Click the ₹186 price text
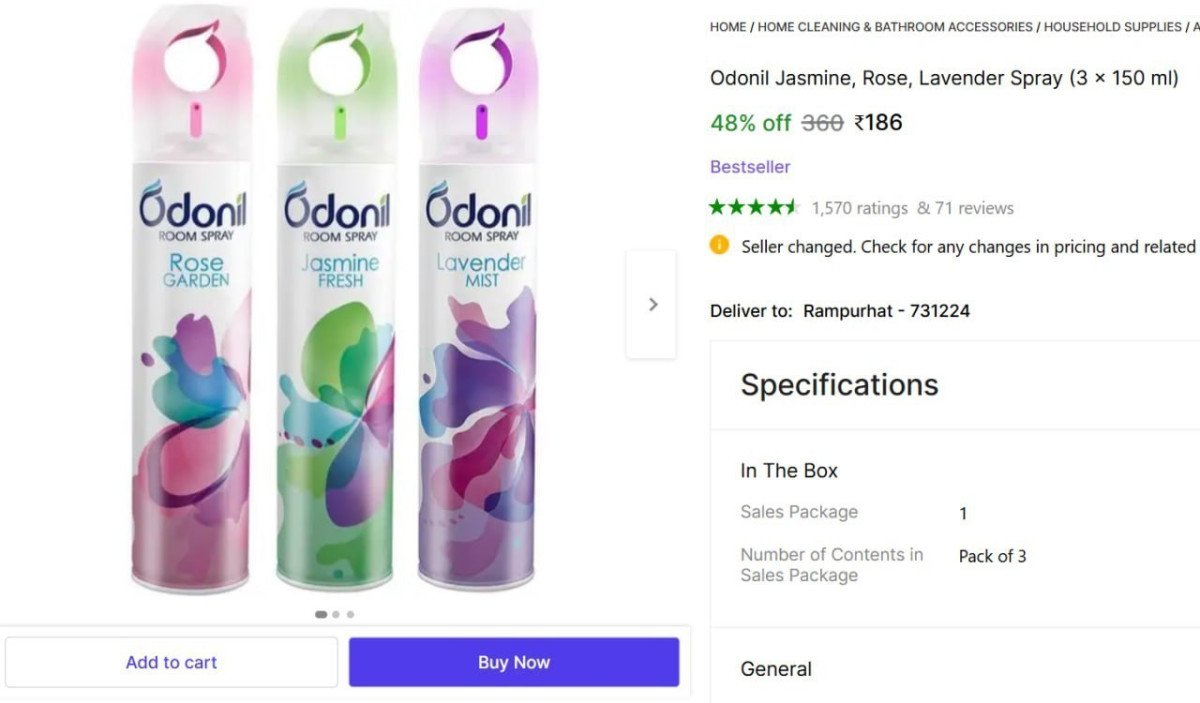Image resolution: width=1200 pixels, height=703 pixels. click(879, 123)
